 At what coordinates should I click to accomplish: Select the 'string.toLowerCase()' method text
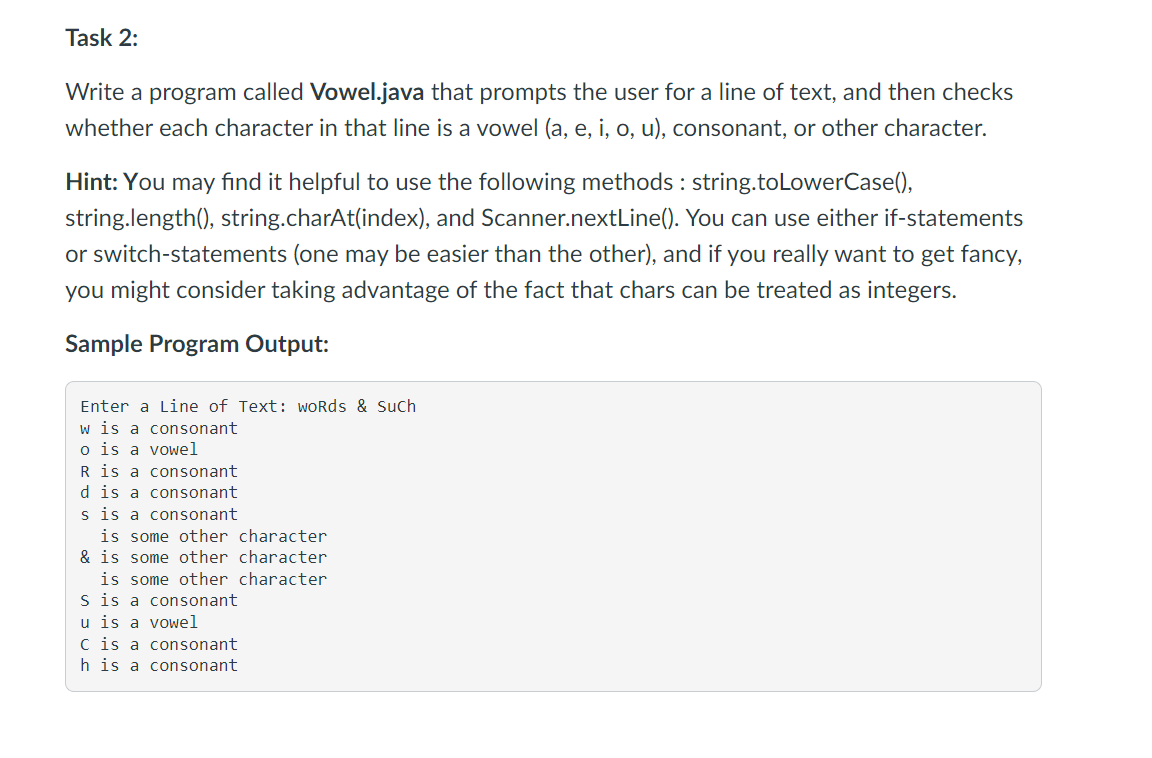[802, 181]
